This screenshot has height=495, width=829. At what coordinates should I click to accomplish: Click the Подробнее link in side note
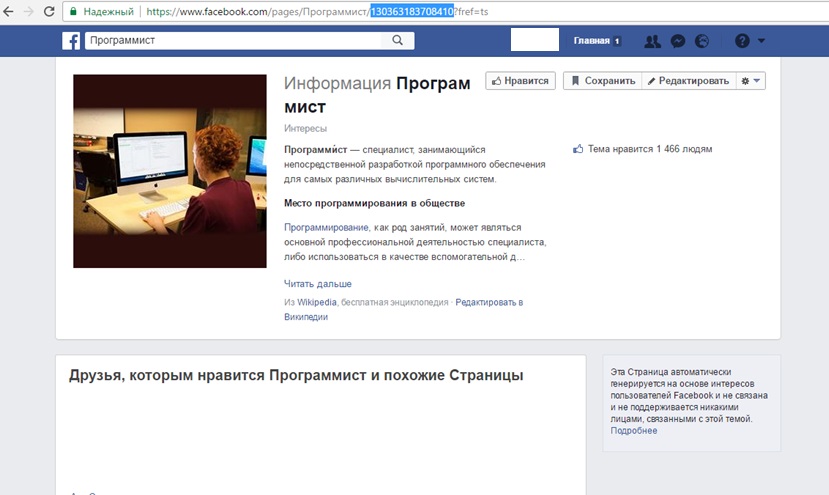tap(634, 430)
